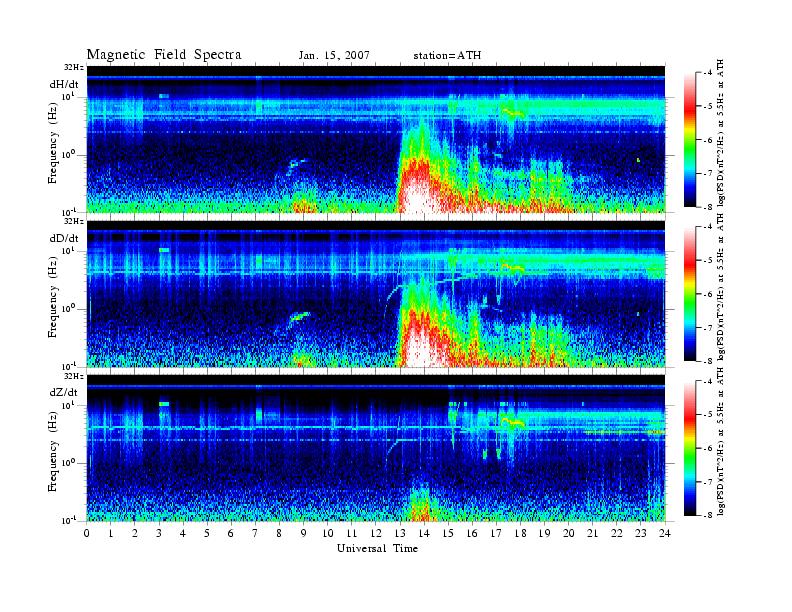Click the dD/dt panel color scale bar
Viewport: 792px width, 612px height.
(689, 294)
